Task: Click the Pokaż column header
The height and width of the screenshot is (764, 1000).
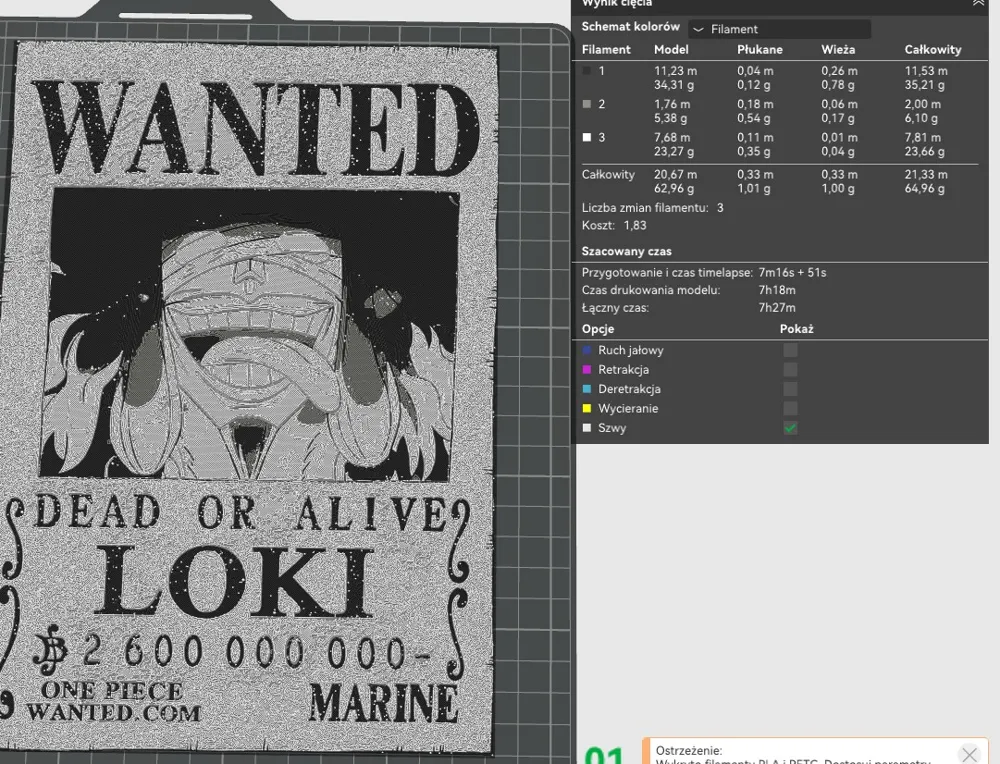Action: pyautogui.click(x=797, y=329)
